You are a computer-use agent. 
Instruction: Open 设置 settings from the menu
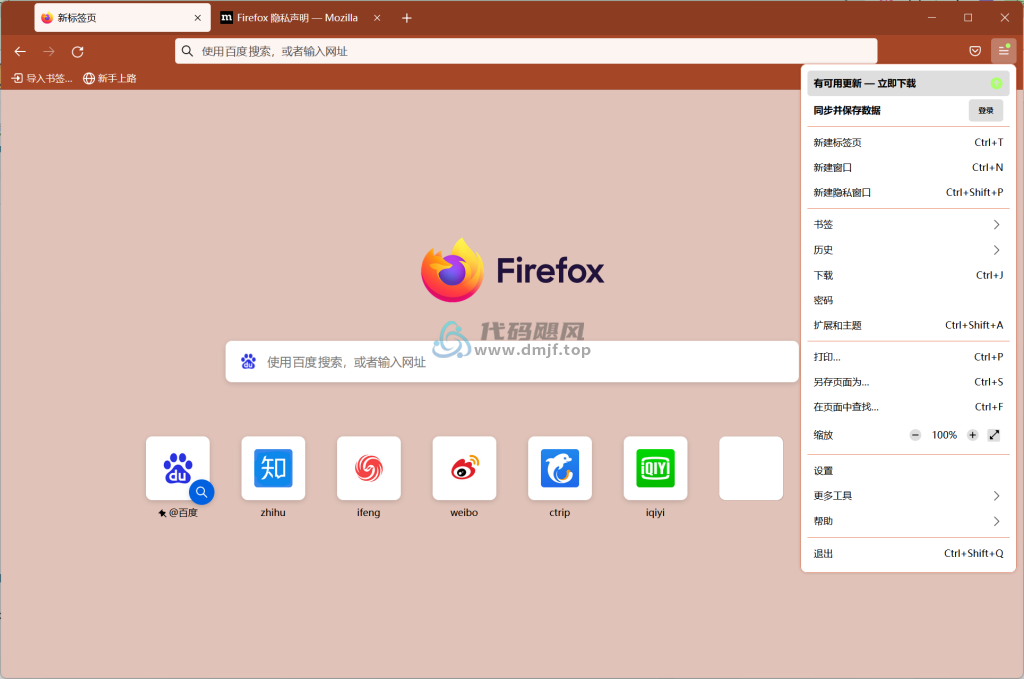[x=908, y=471]
